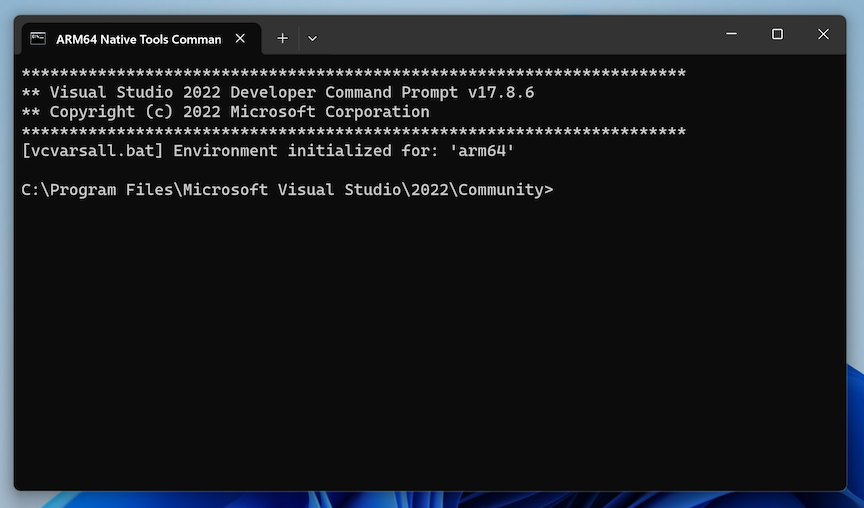
Task: Click the 'v17.8.6' version text
Action: pyautogui.click(x=501, y=92)
